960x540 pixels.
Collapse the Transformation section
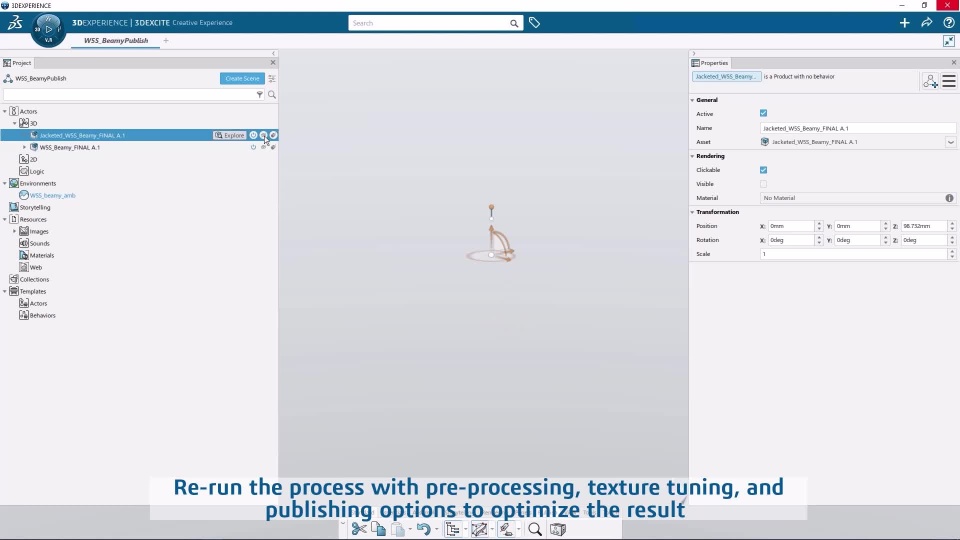click(693, 212)
